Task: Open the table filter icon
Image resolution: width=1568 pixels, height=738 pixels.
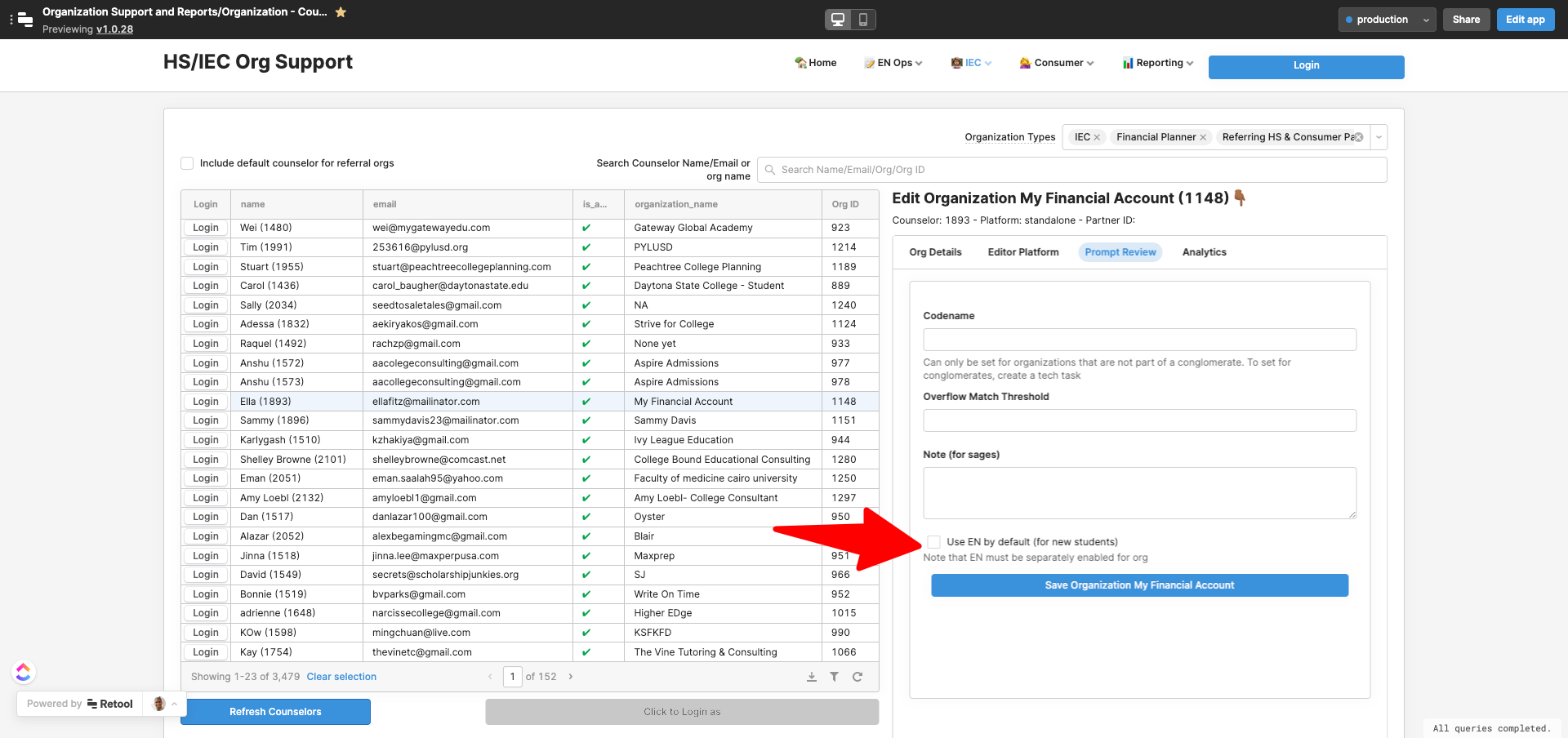Action: [835, 677]
